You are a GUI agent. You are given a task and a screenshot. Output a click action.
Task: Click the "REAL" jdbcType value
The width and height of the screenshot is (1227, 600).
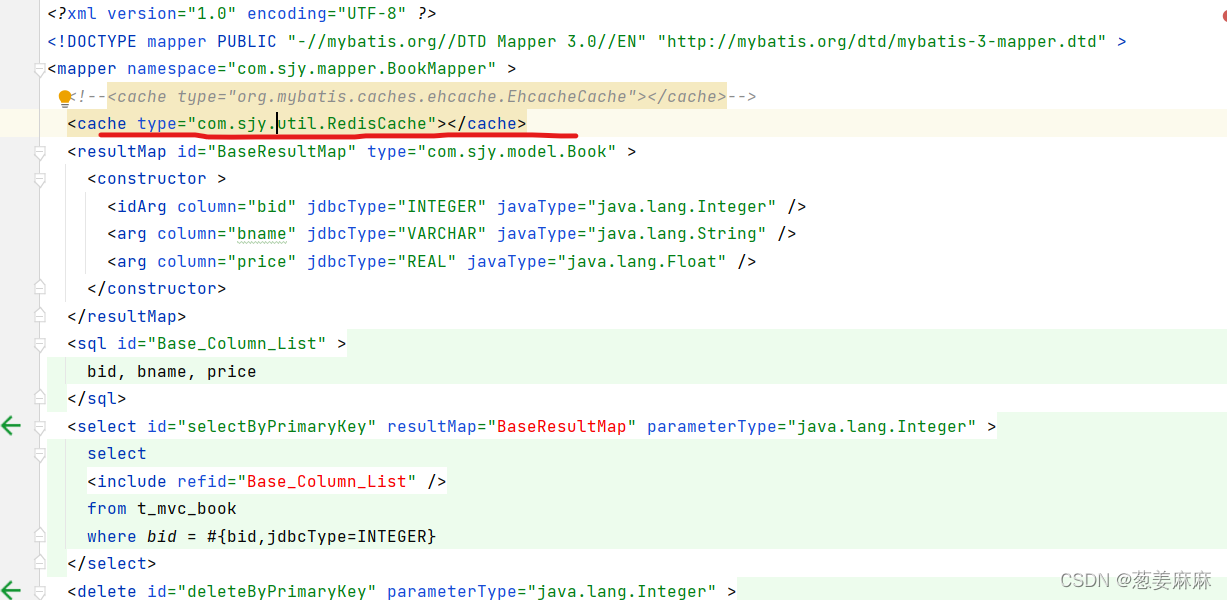pos(427,262)
